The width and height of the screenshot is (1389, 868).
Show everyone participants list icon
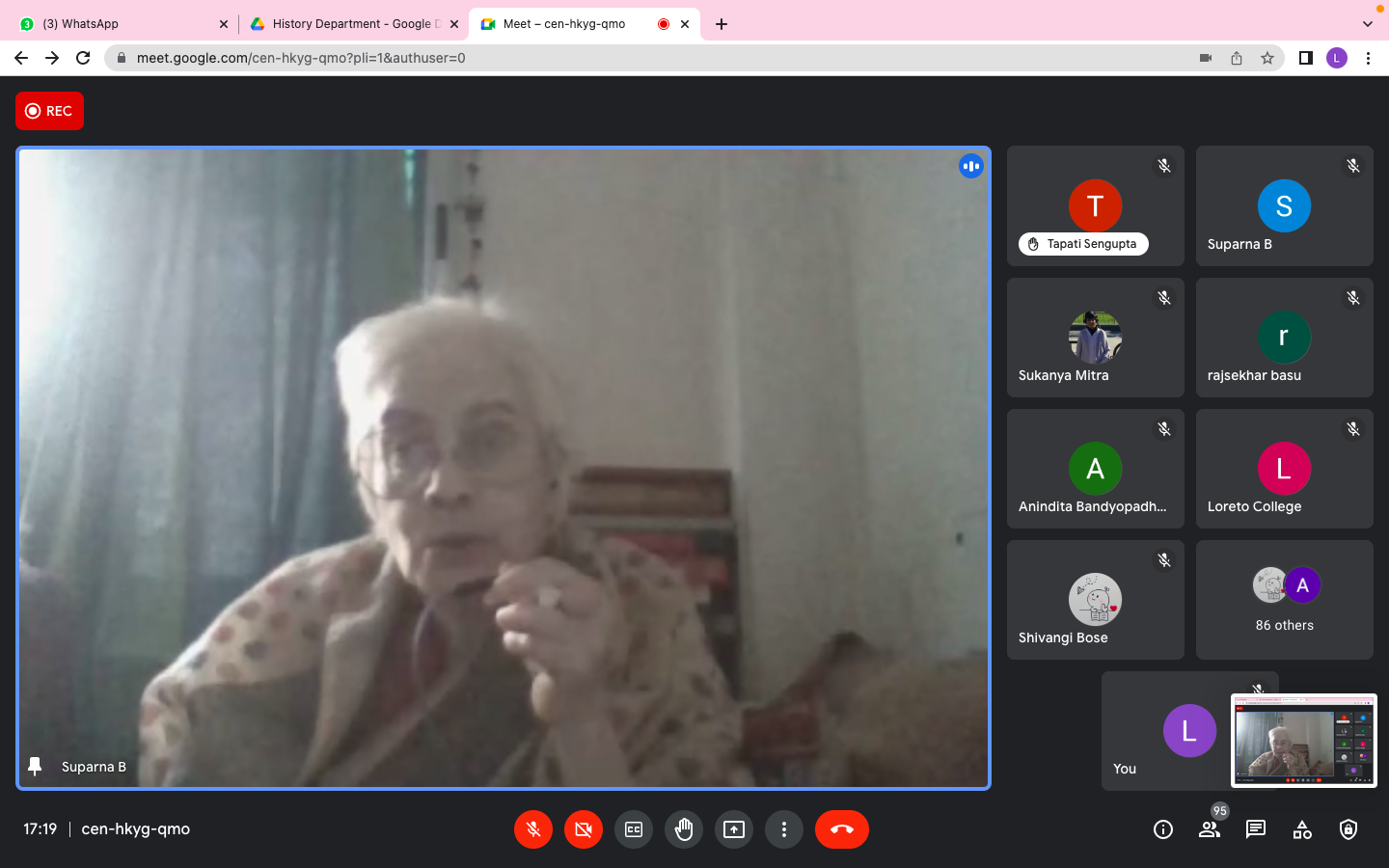point(1209,829)
